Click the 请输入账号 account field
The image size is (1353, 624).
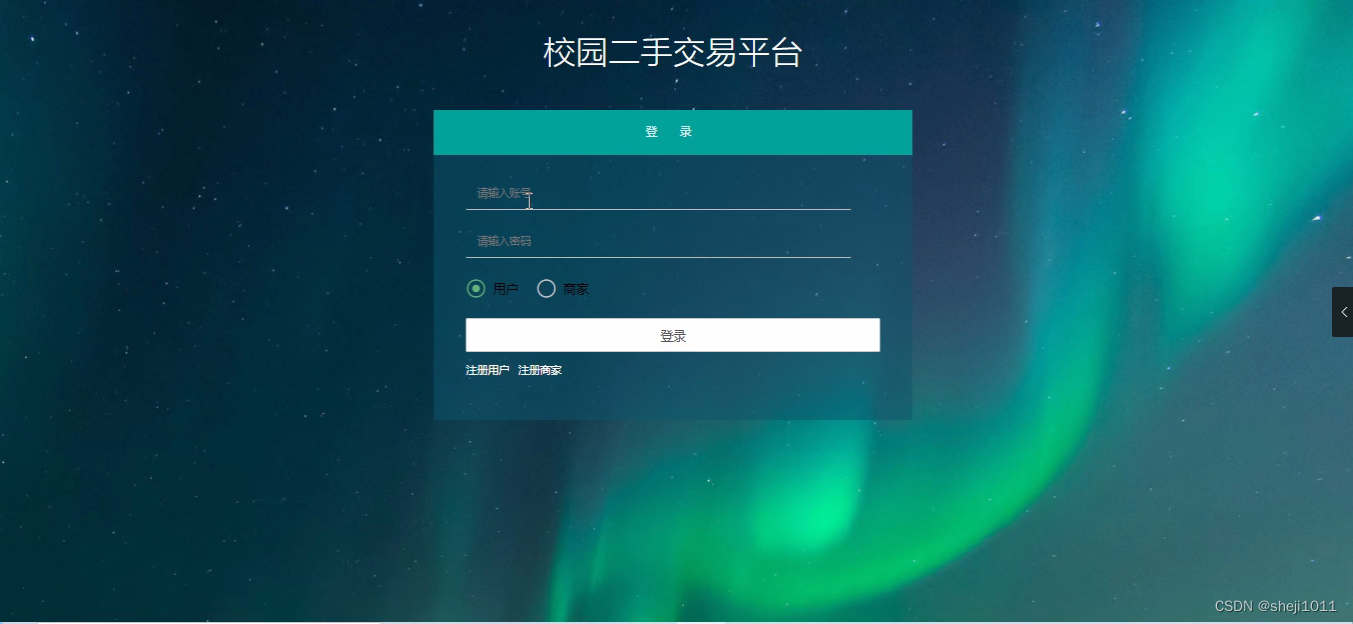658,193
